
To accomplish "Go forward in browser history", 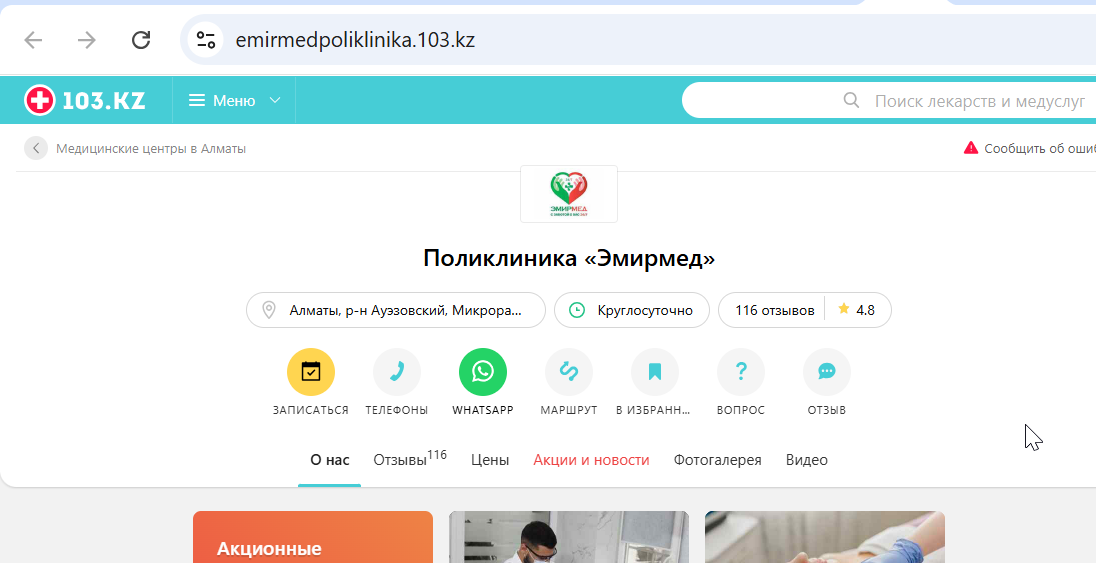I will [87, 40].
